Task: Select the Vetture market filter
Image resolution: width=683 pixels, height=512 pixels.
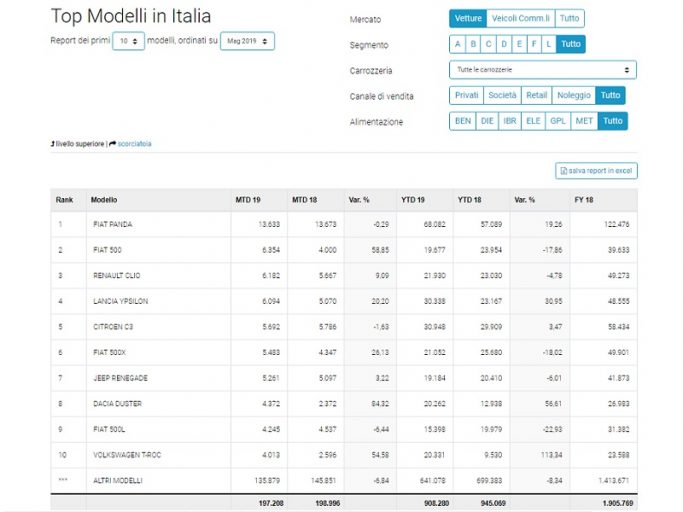Action: [x=468, y=18]
